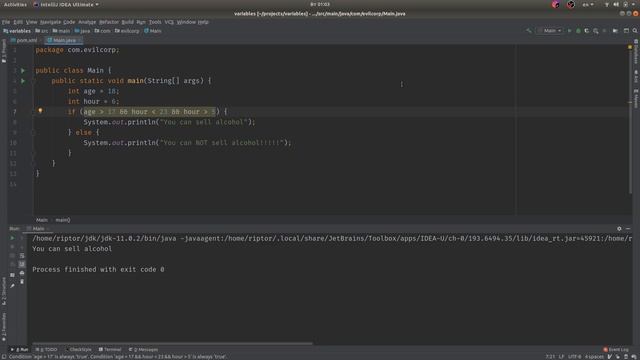Click the yellow intention bulb on line 7
The height and width of the screenshot is (360, 640).
tap(40, 111)
